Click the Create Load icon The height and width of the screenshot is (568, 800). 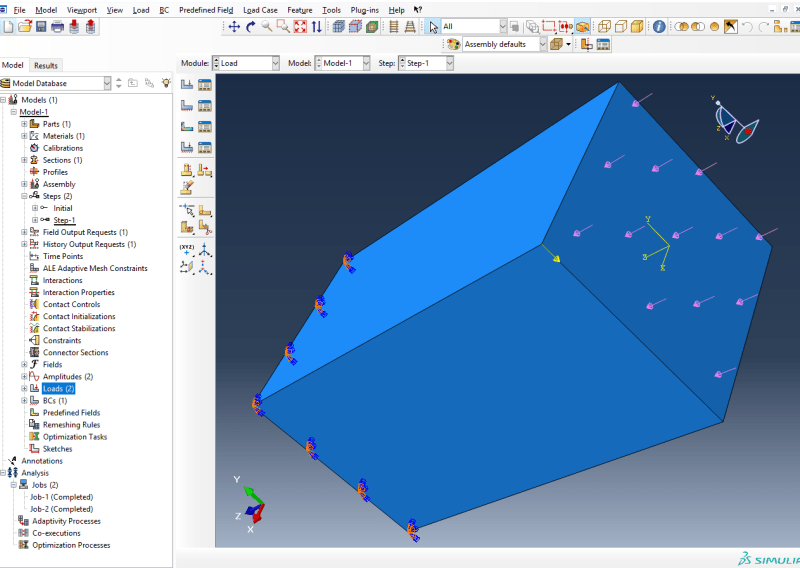click(187, 85)
